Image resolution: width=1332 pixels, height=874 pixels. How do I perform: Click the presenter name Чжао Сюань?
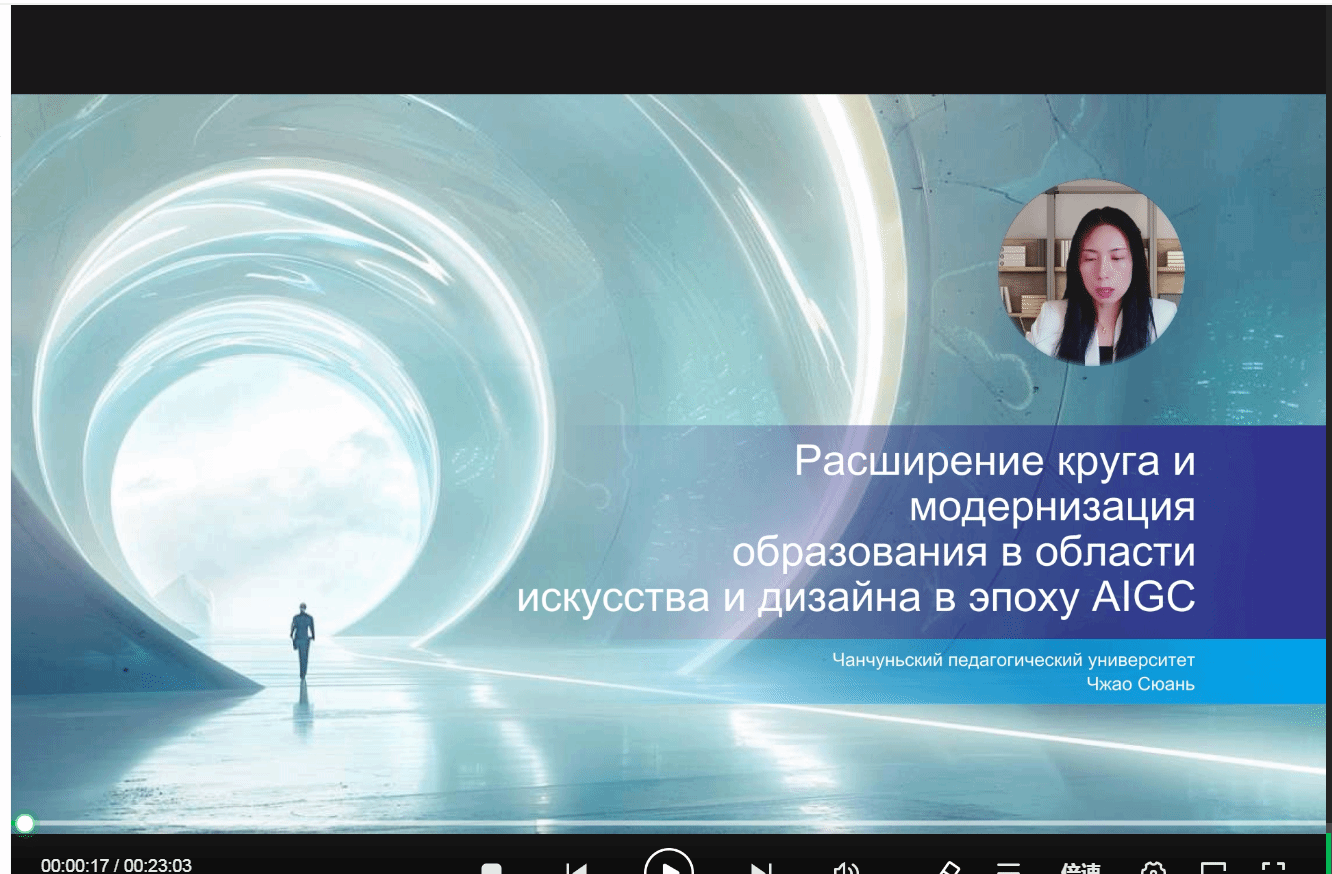pyautogui.click(x=1139, y=684)
